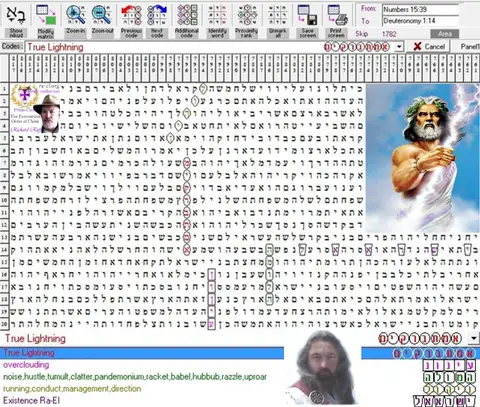Screen dimensions: 480x407
Task: Select the Existence Ra-El list entry
Action: click(31, 400)
